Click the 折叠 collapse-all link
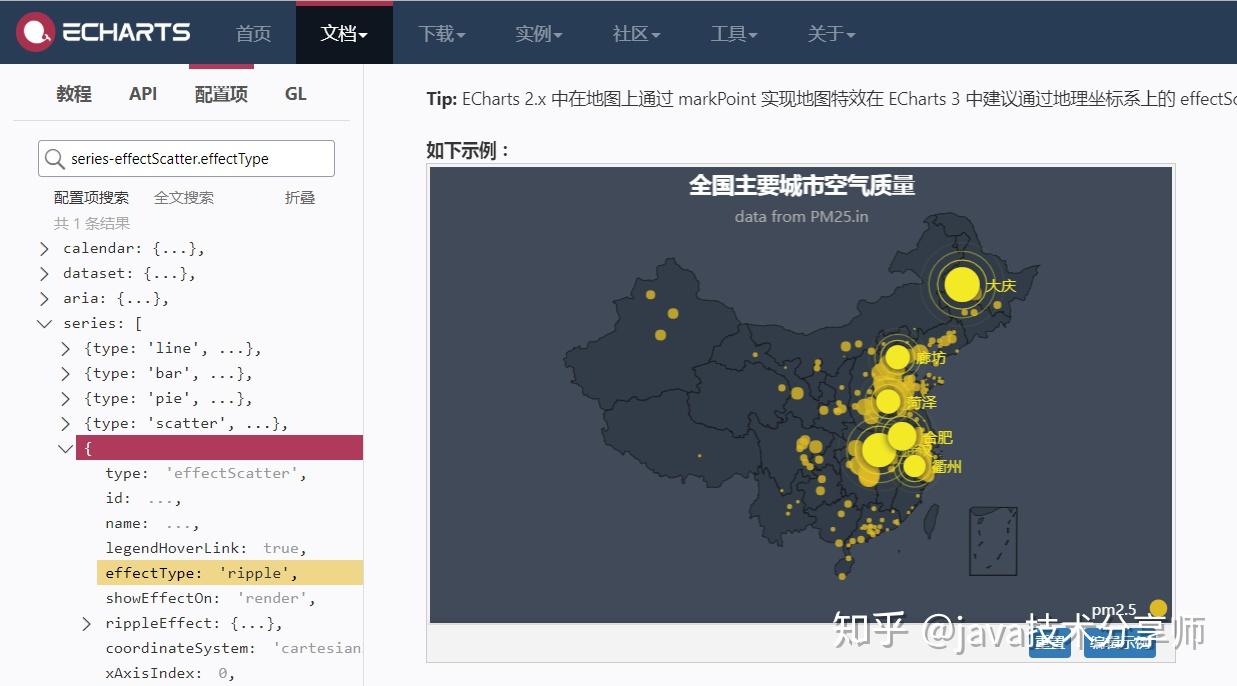This screenshot has height=686, width=1237. tap(299, 197)
